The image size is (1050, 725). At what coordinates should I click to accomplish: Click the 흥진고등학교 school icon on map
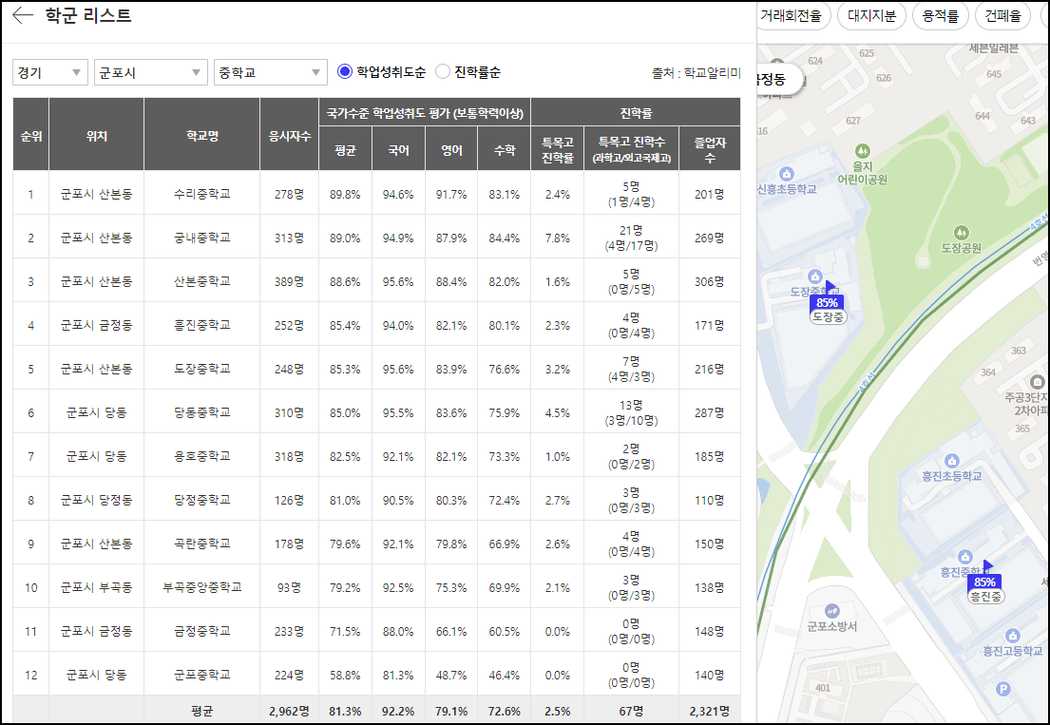pyautogui.click(x=1012, y=635)
